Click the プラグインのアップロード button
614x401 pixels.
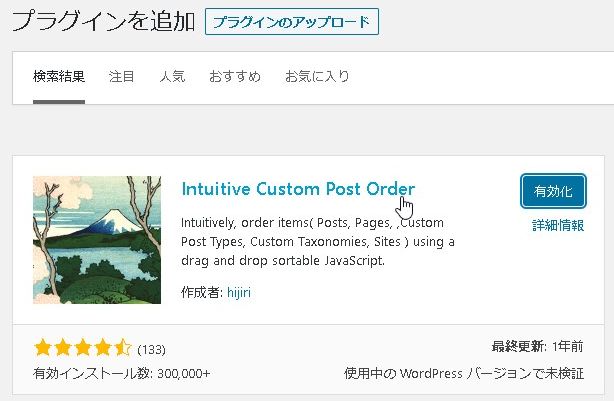[292, 21]
